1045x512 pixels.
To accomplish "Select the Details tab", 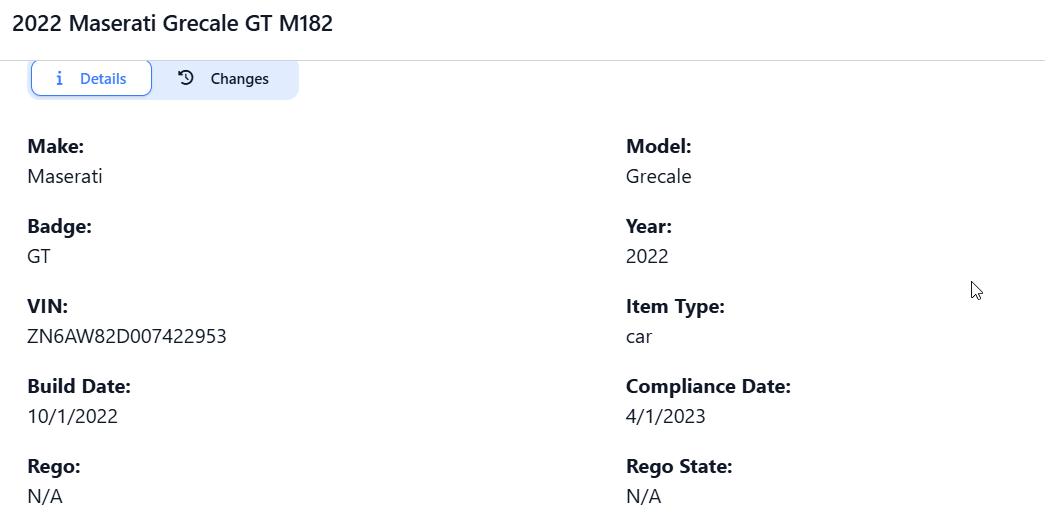I will 91,78.
